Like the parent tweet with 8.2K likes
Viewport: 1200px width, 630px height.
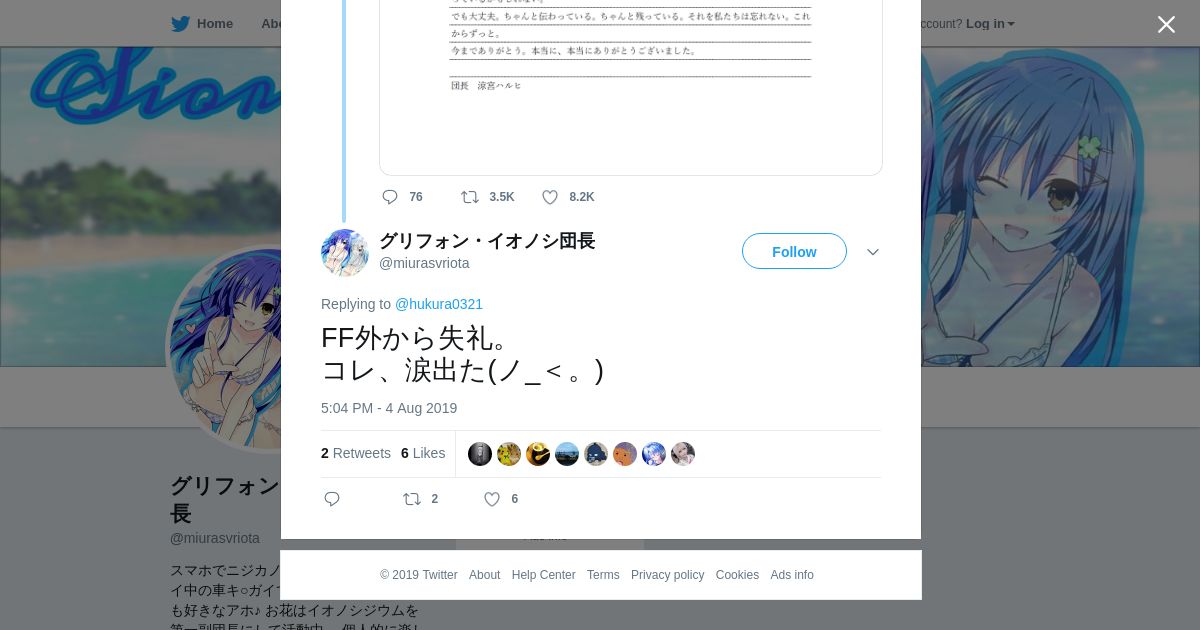coord(550,197)
